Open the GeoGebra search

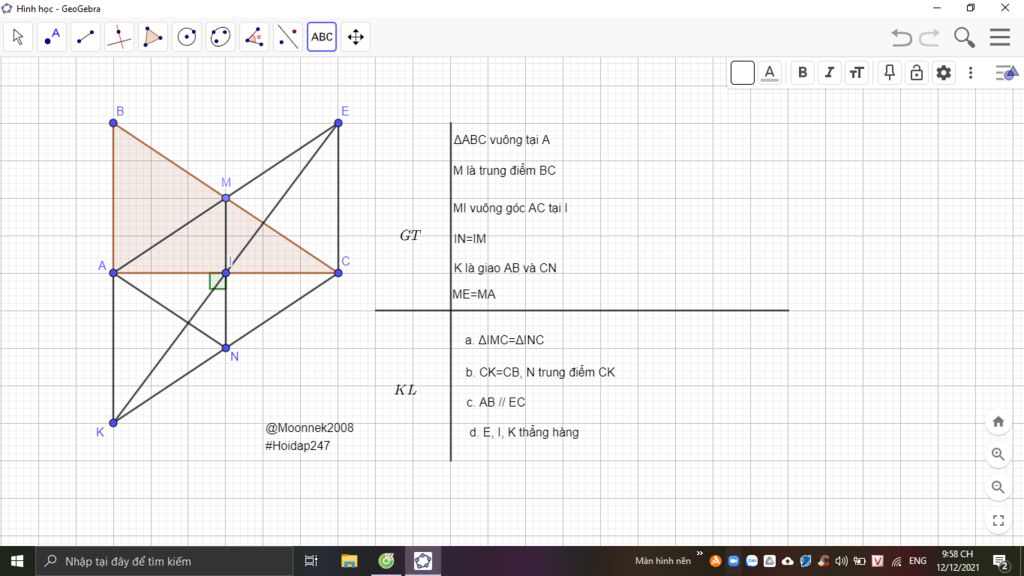(964, 37)
